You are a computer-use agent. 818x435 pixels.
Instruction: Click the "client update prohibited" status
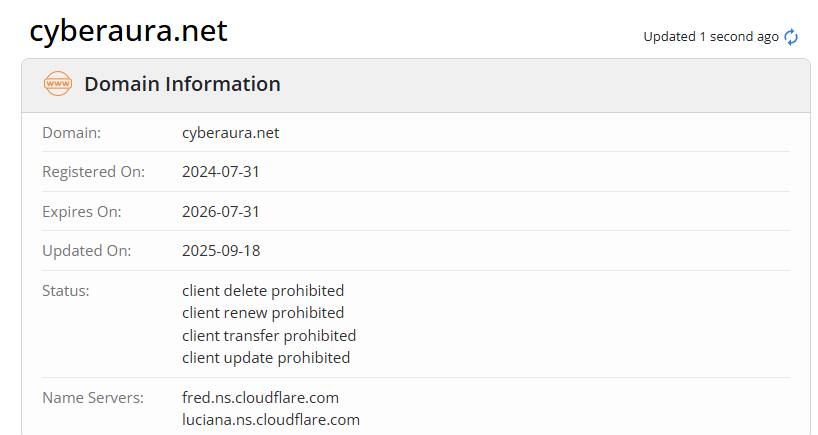(266, 357)
